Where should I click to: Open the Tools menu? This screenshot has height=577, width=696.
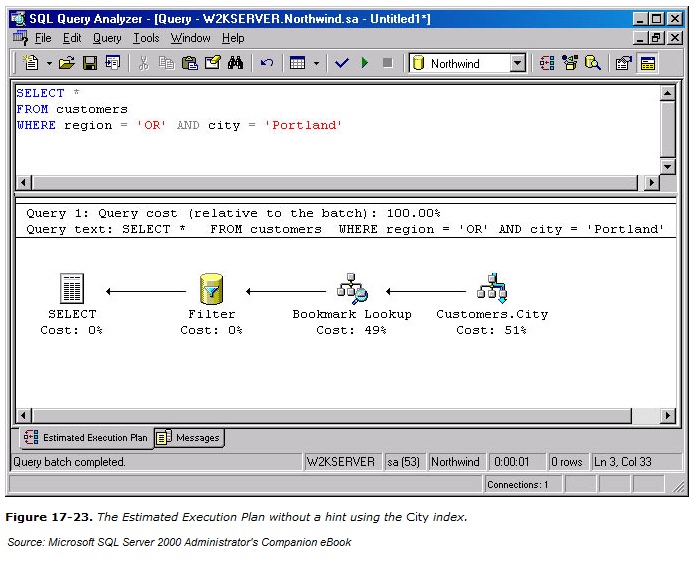[x=146, y=38]
